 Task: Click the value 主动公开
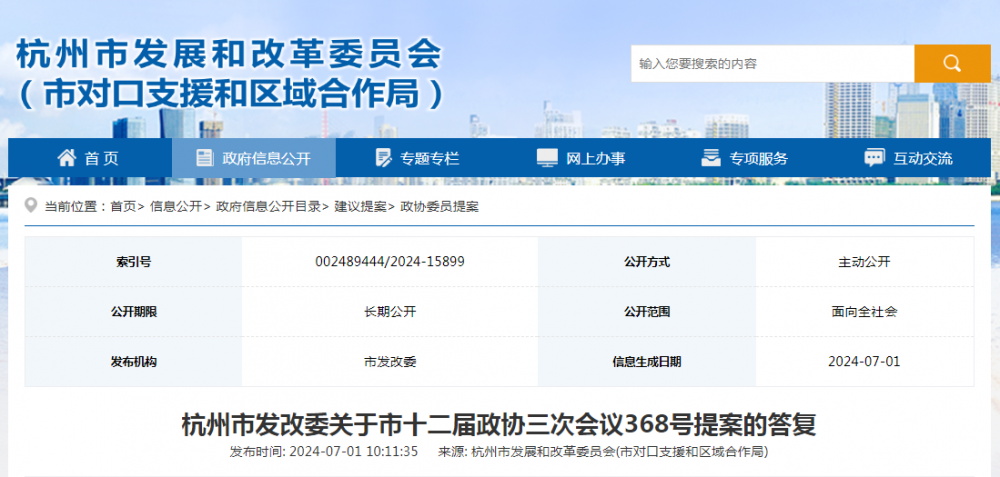click(864, 261)
